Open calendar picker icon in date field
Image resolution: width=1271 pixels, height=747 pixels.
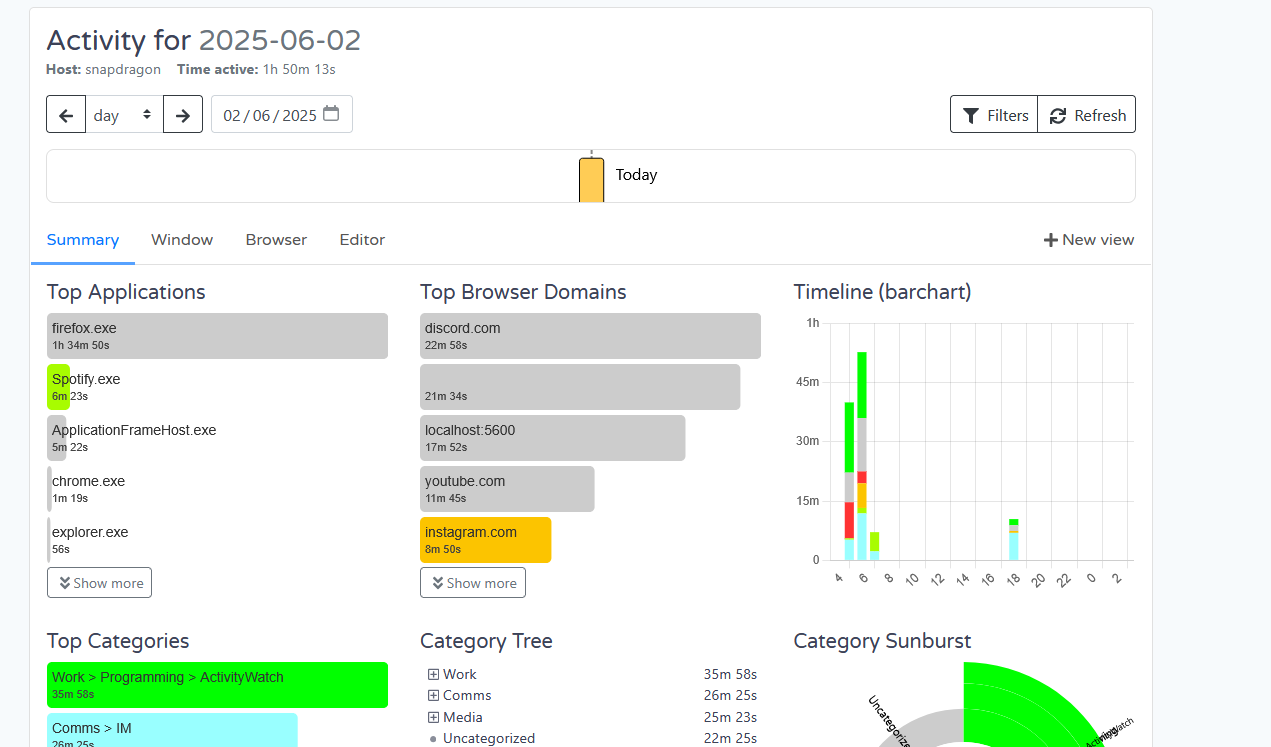coord(331,114)
